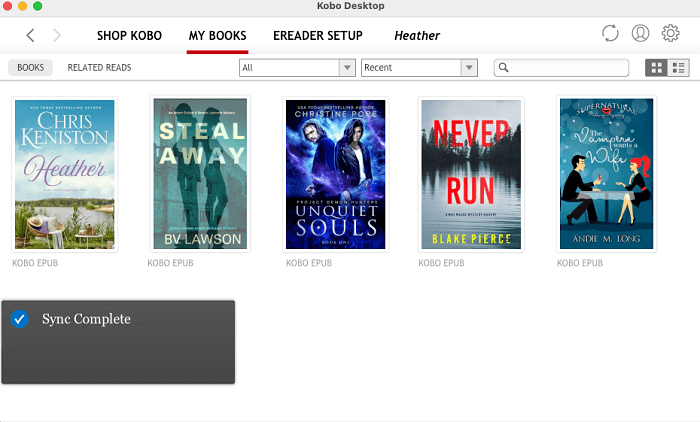Image resolution: width=700 pixels, height=422 pixels.
Task: Click the search magnifier icon
Action: tap(503, 67)
